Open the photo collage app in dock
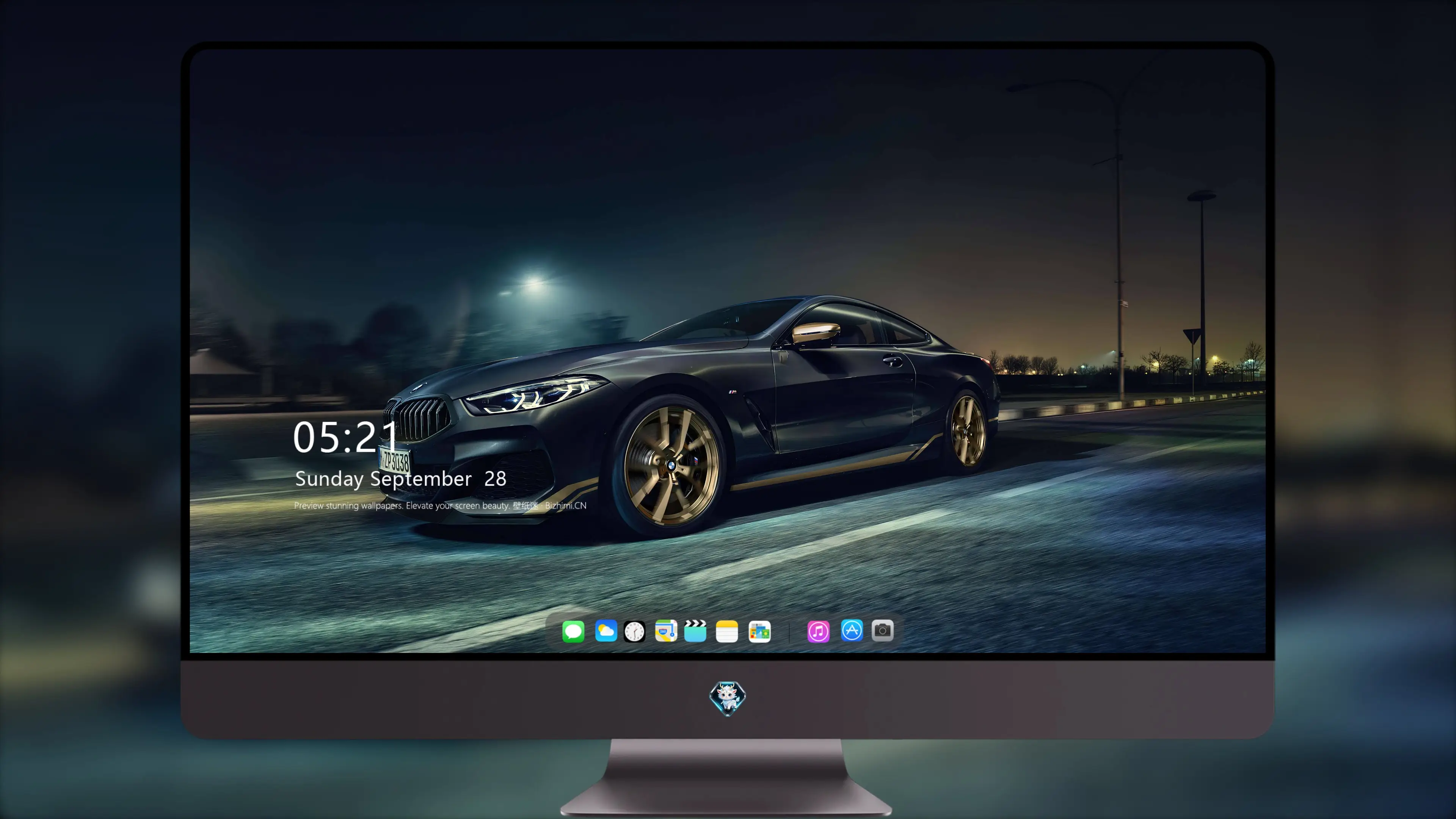The height and width of the screenshot is (819, 1456). click(x=759, y=631)
